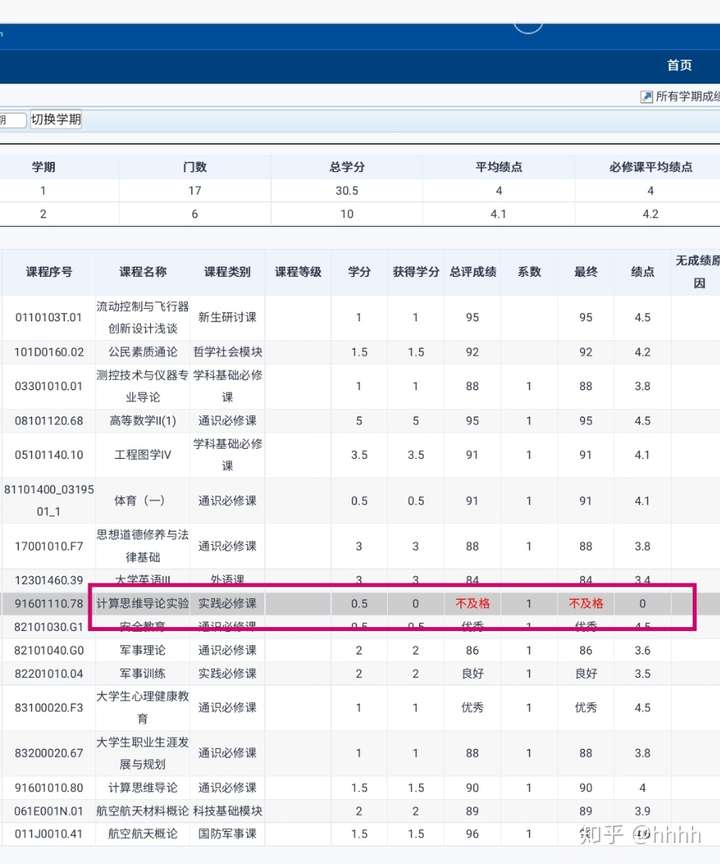Click the semester input field beside 切换学期
The width and height of the screenshot is (720, 864).
(x=12, y=120)
